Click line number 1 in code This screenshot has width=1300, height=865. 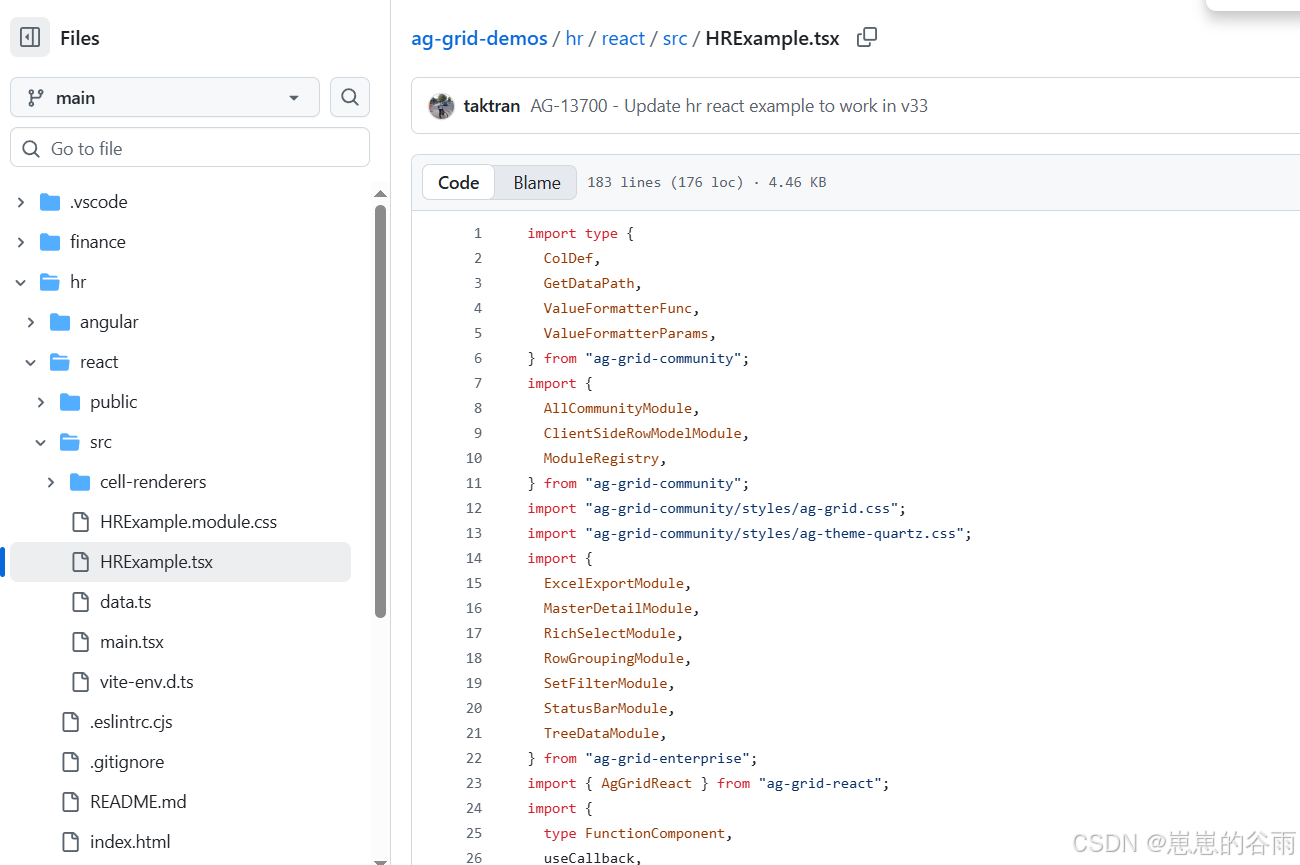[478, 233]
